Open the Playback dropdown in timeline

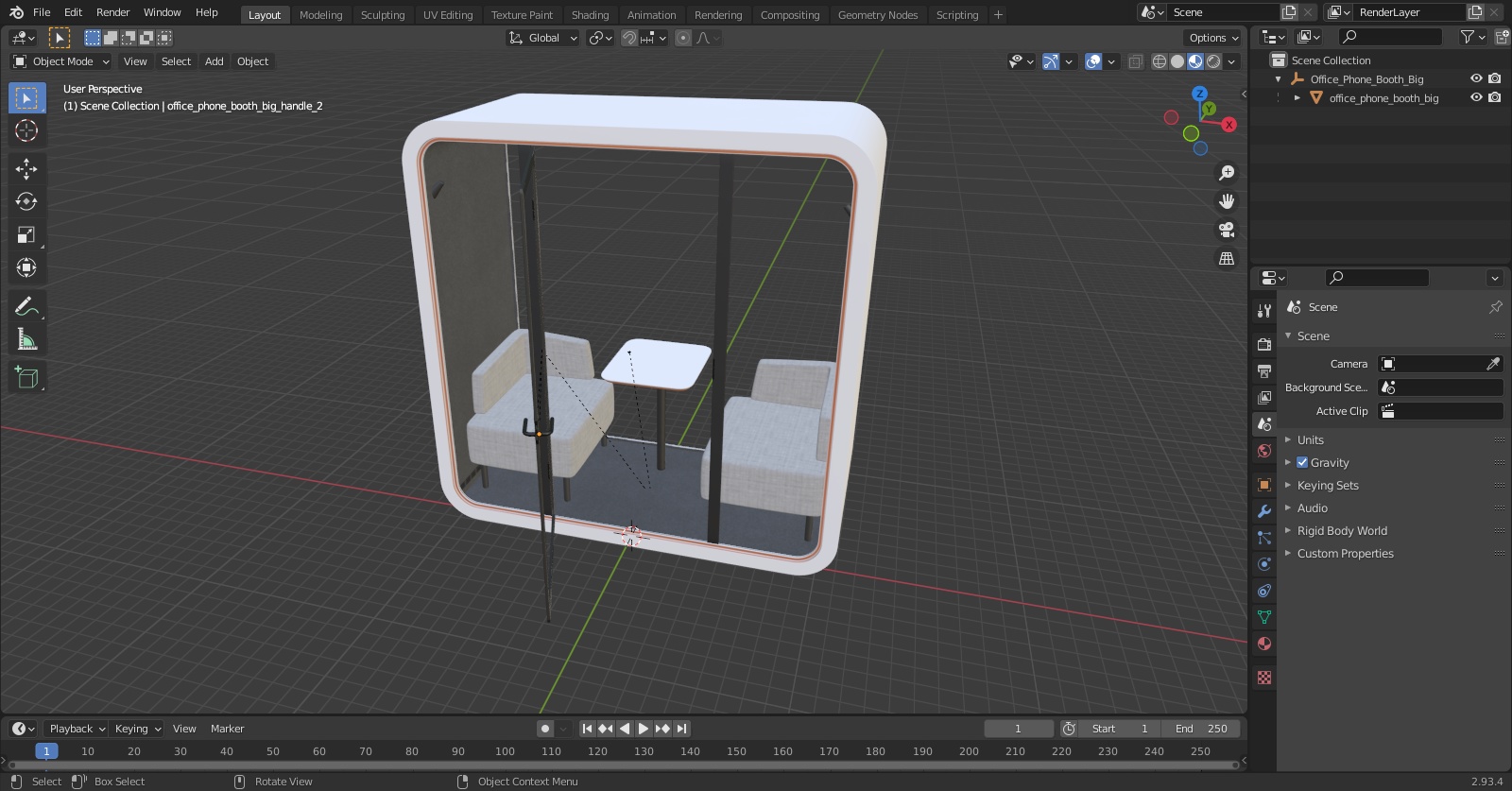coord(76,729)
